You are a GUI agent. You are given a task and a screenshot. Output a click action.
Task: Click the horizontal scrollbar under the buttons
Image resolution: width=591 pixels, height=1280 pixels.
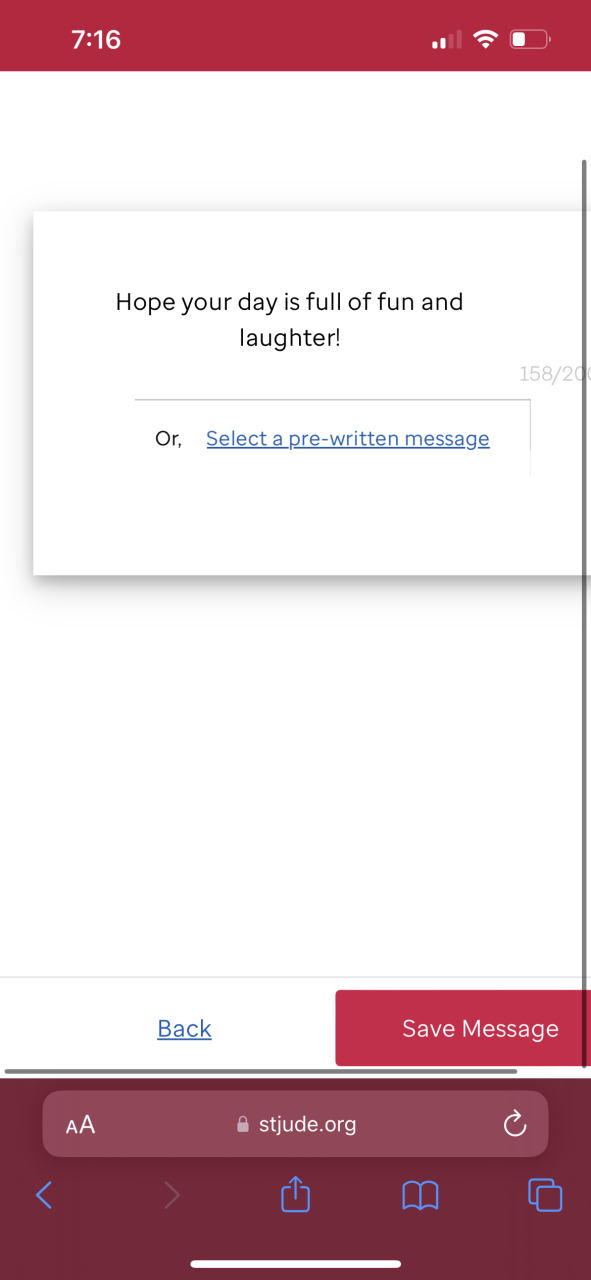click(x=261, y=1071)
